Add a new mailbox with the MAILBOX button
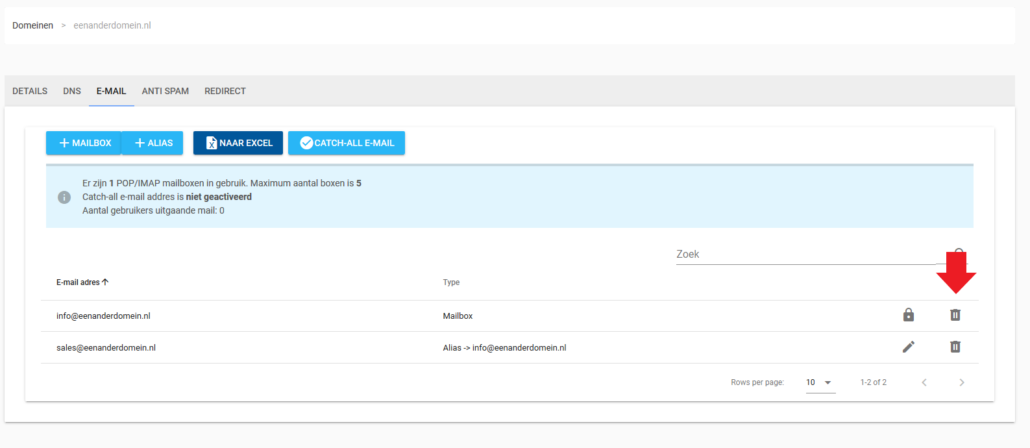 [84, 143]
